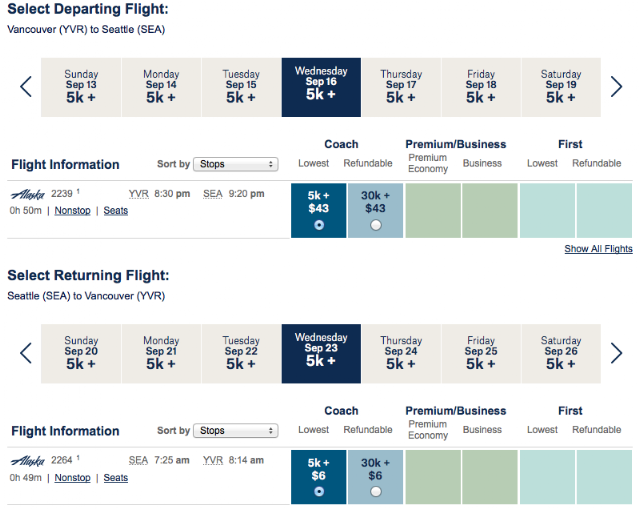Screen dimensions: 640x510
Task: Click next week arrow for returning dates
Action: tap(616, 353)
